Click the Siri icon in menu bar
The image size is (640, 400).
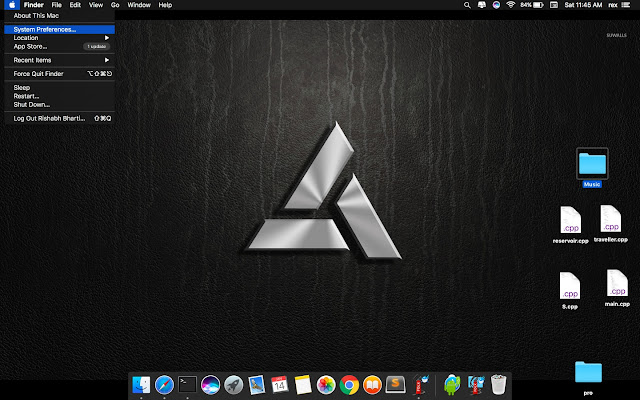[x=496, y=5]
